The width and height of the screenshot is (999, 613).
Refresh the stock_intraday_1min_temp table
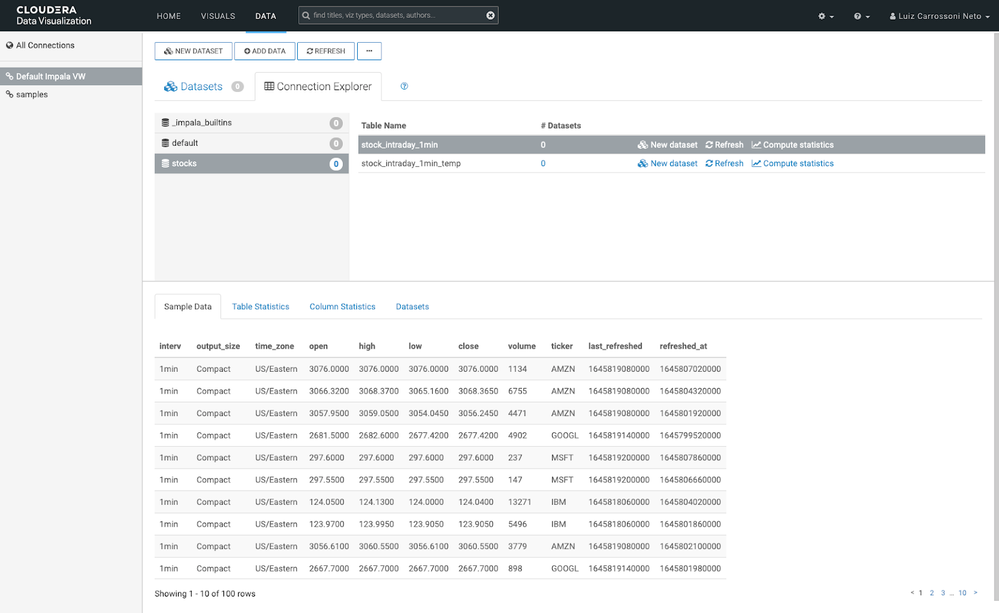click(724, 164)
